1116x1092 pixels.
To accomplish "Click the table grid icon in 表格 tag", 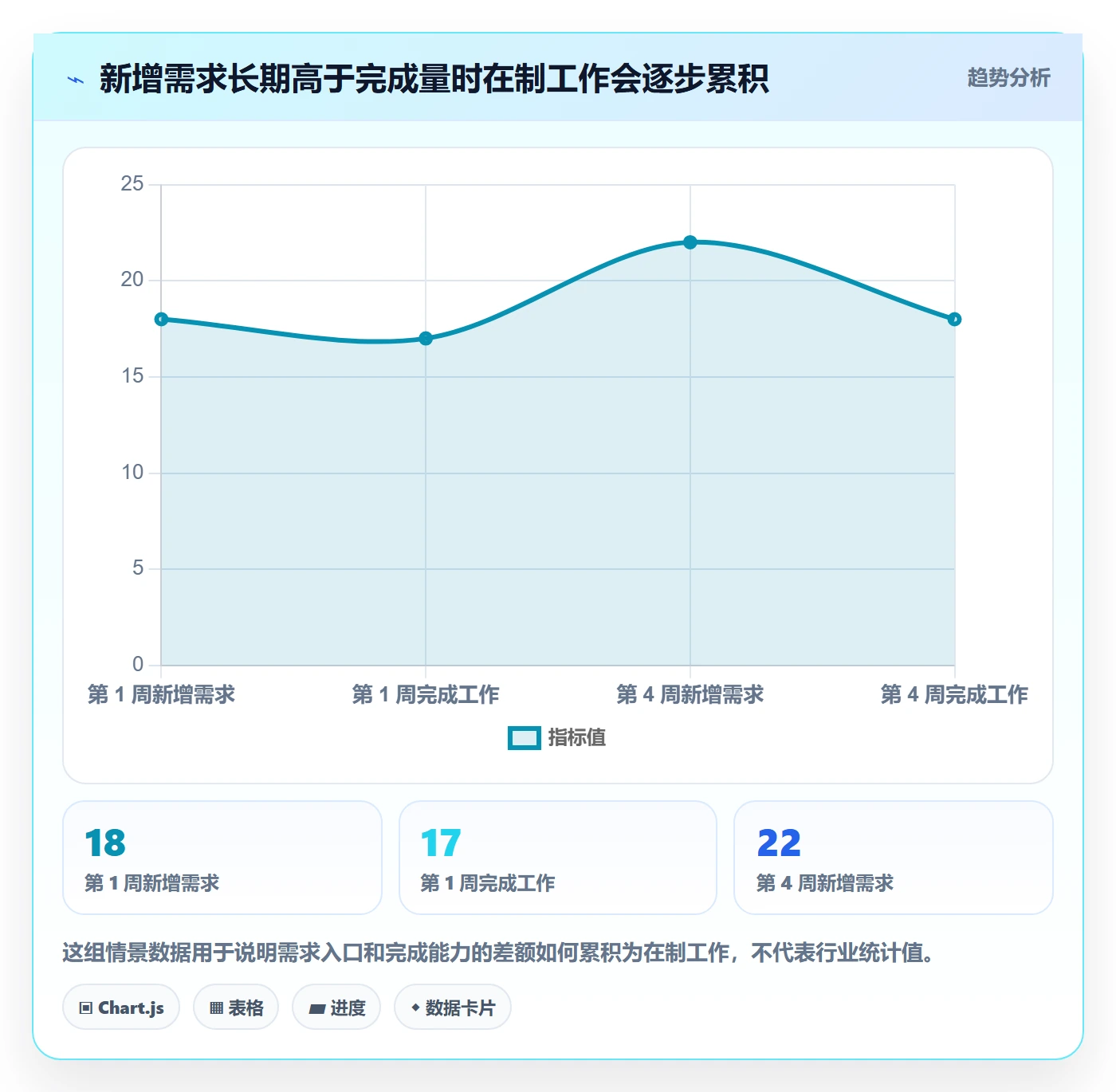I will 216,1008.
